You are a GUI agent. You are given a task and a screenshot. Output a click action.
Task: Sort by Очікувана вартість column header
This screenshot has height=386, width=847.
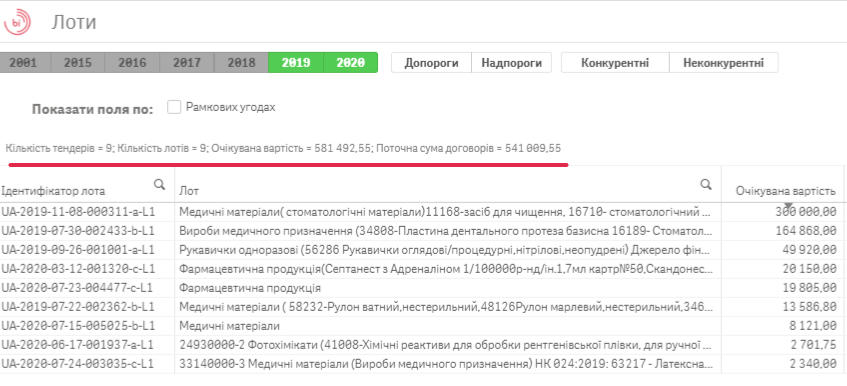[x=786, y=191]
